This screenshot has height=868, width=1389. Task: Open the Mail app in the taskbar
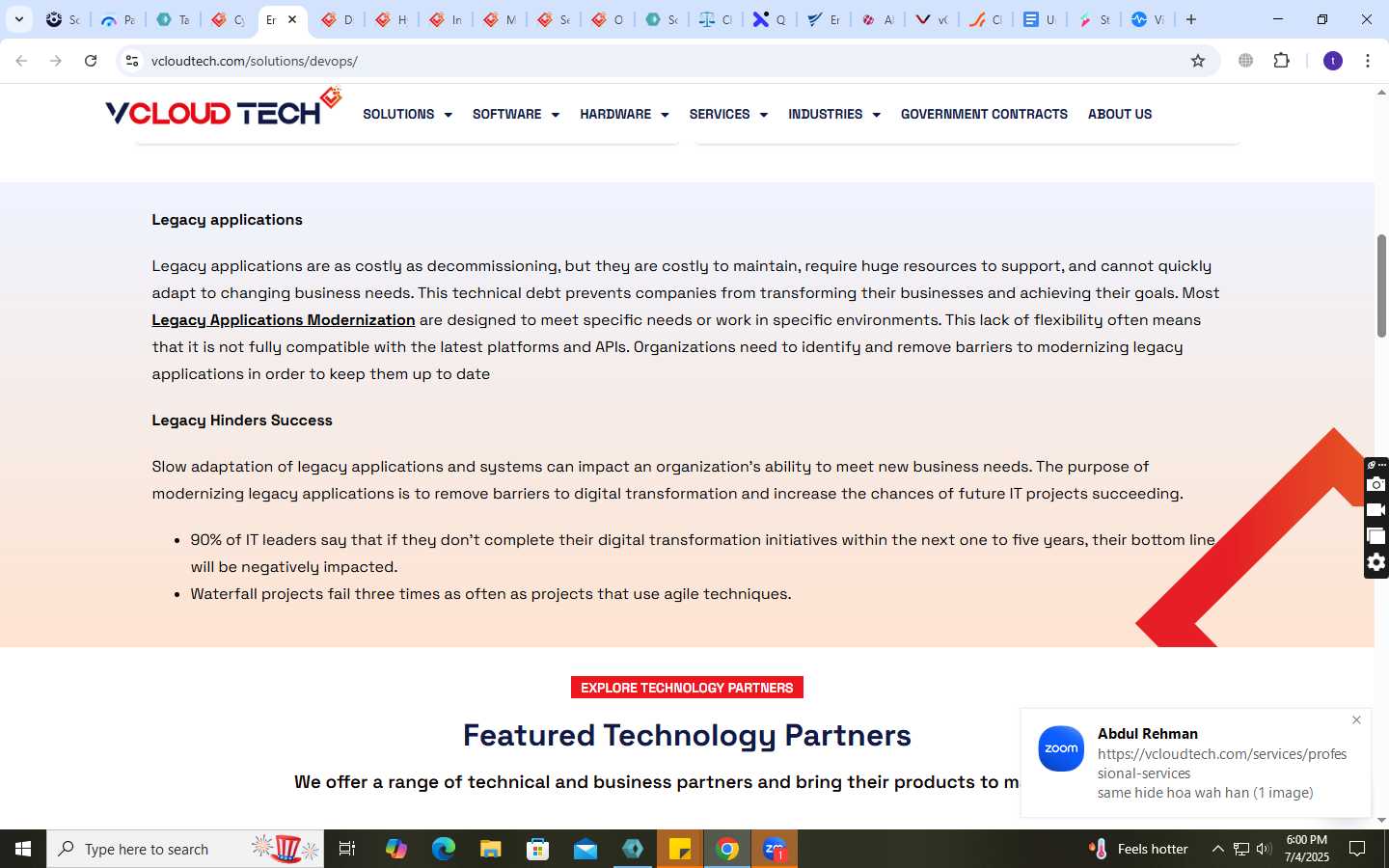(x=586, y=849)
